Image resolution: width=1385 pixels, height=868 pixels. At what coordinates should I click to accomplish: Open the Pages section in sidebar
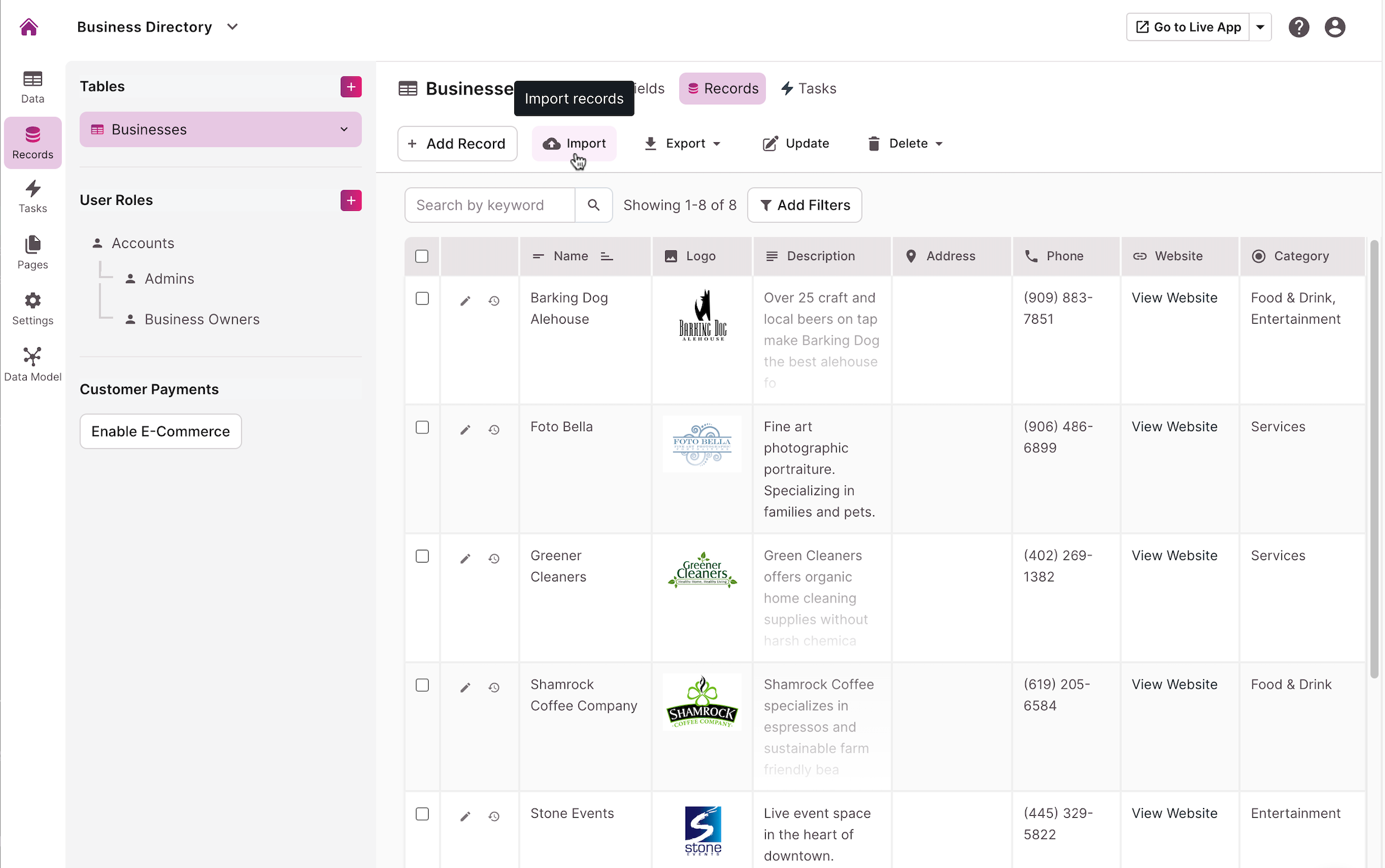33,253
